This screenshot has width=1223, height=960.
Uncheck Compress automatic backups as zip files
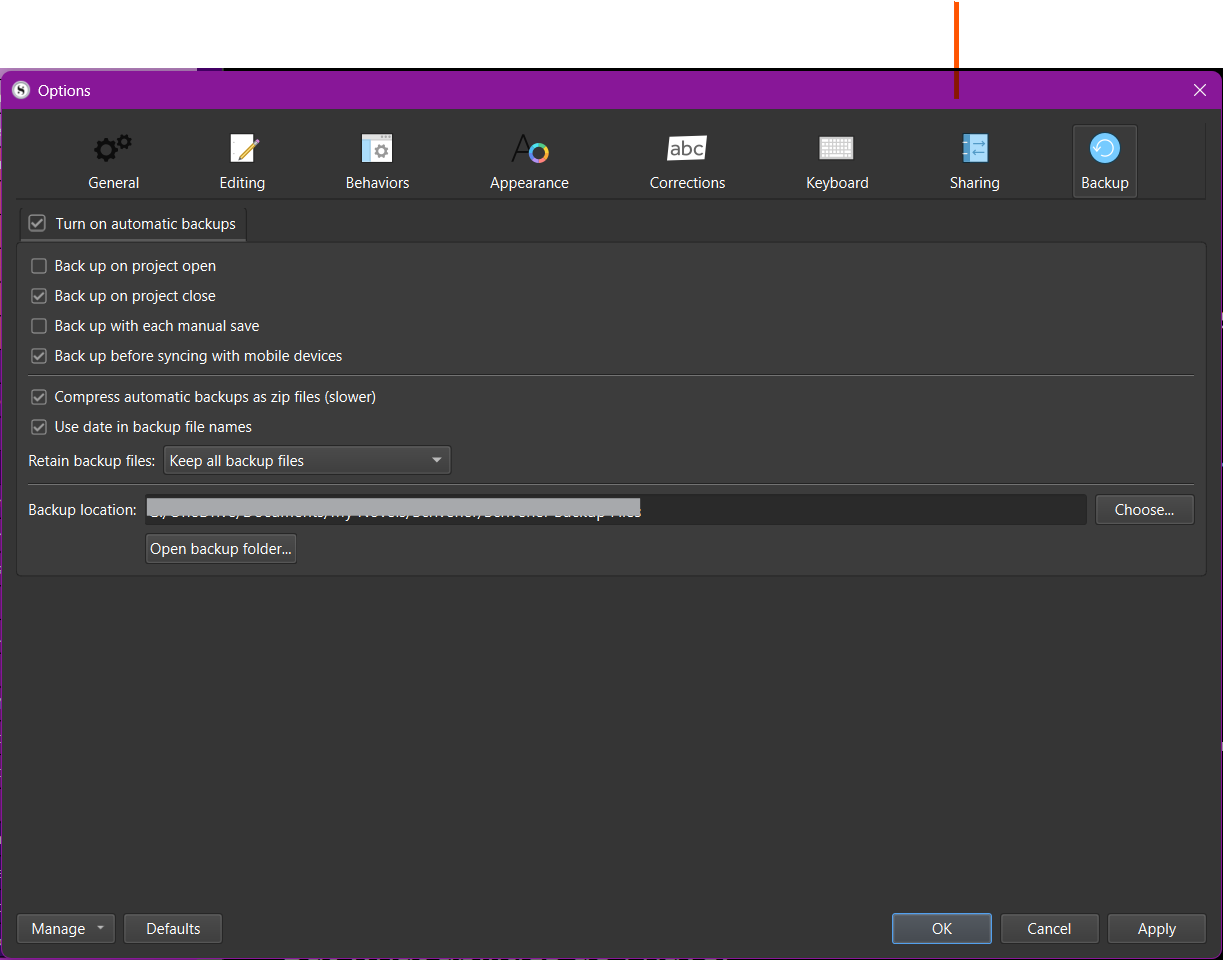click(40, 397)
